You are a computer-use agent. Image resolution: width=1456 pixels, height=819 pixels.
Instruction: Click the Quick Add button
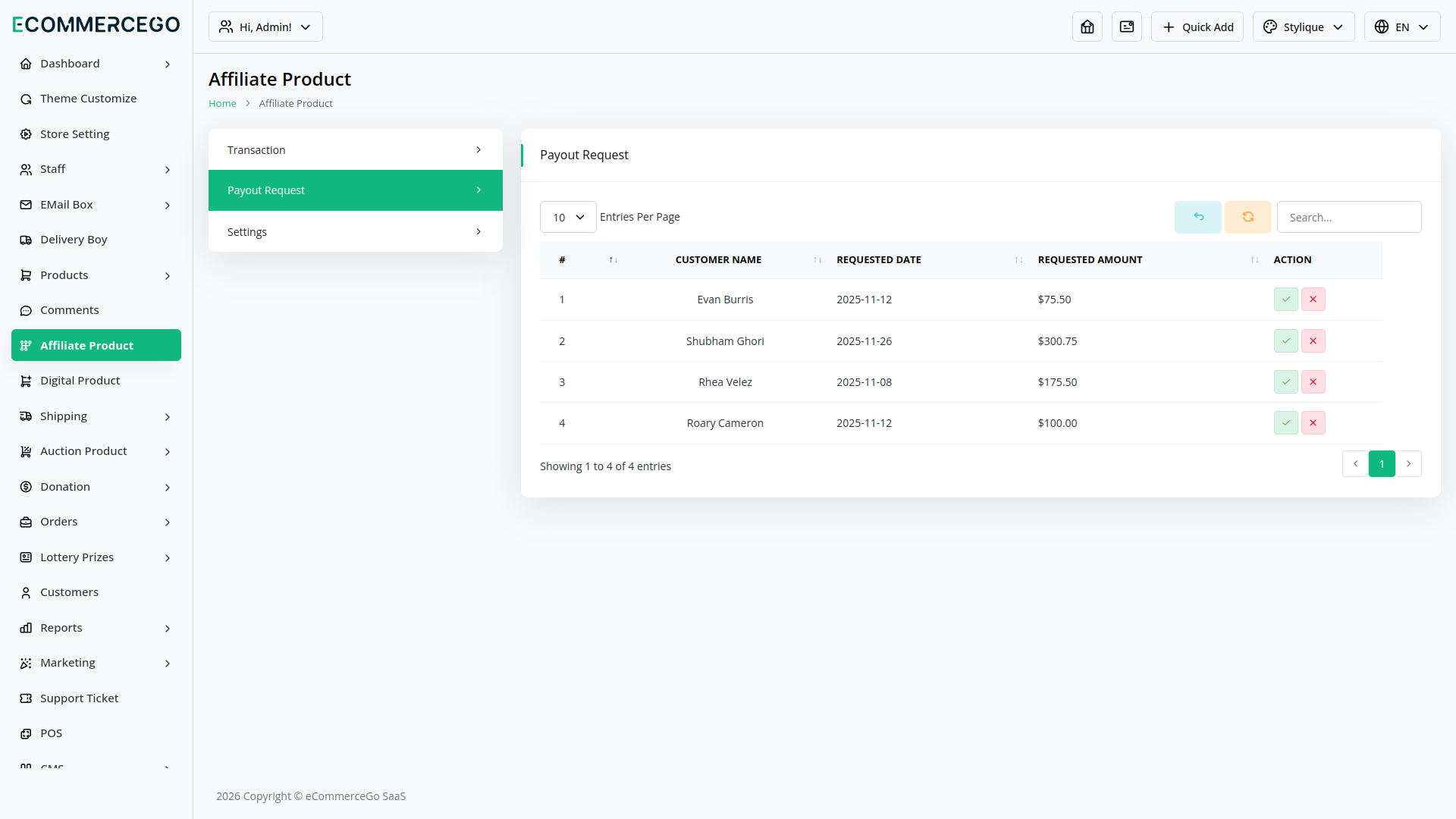[1197, 27]
